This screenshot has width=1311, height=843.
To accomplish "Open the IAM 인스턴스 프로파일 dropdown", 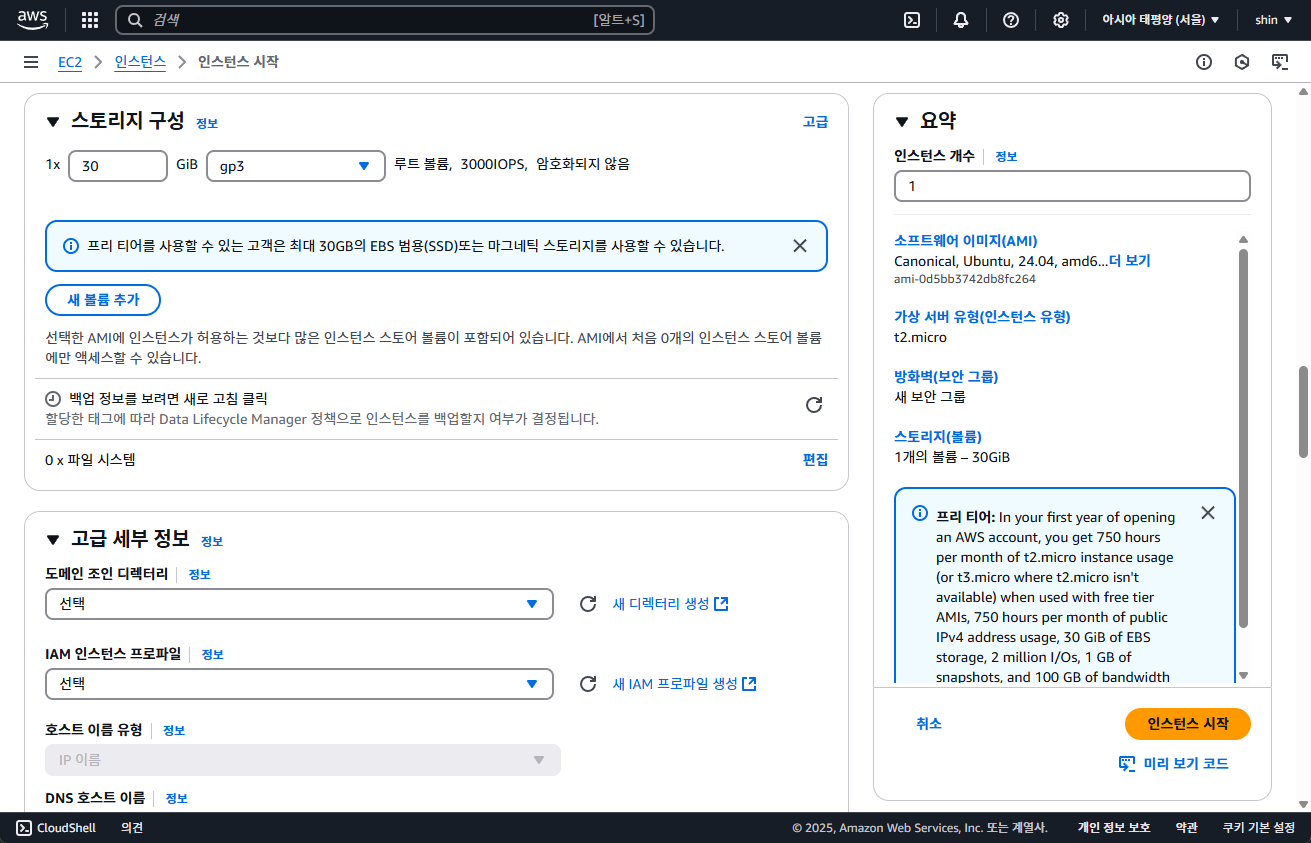I will pos(299,684).
